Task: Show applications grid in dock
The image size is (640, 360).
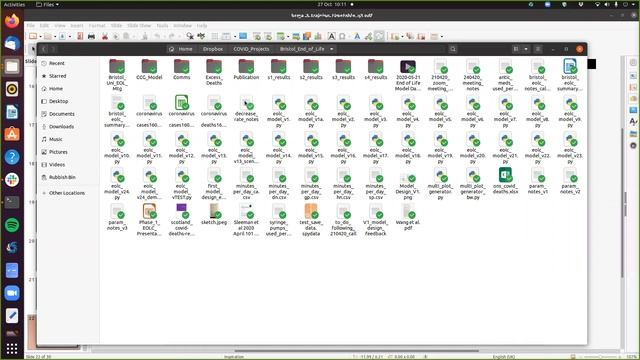Action: click(x=12, y=349)
